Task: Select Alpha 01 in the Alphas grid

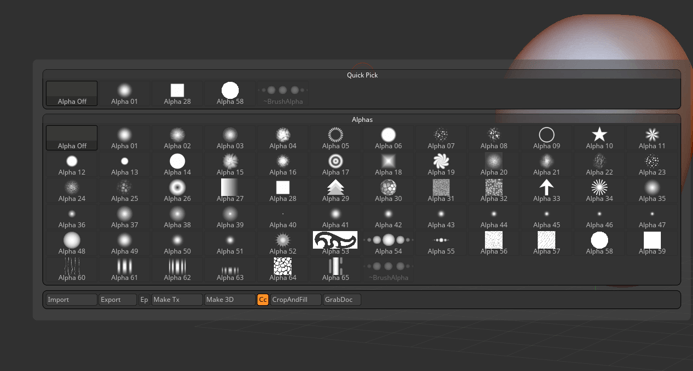Action: click(x=125, y=138)
